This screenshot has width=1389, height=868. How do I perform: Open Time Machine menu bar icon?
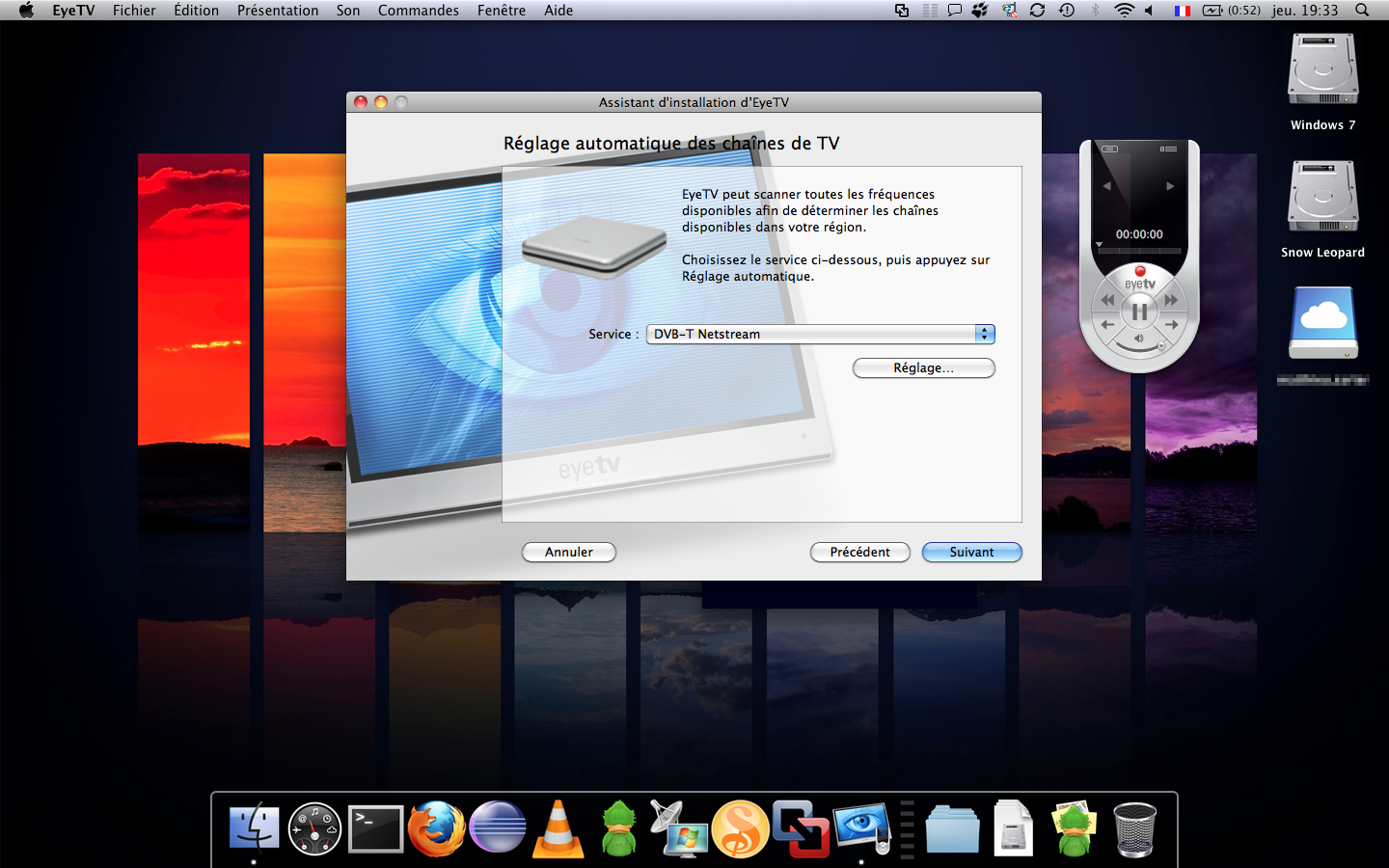click(x=1067, y=10)
